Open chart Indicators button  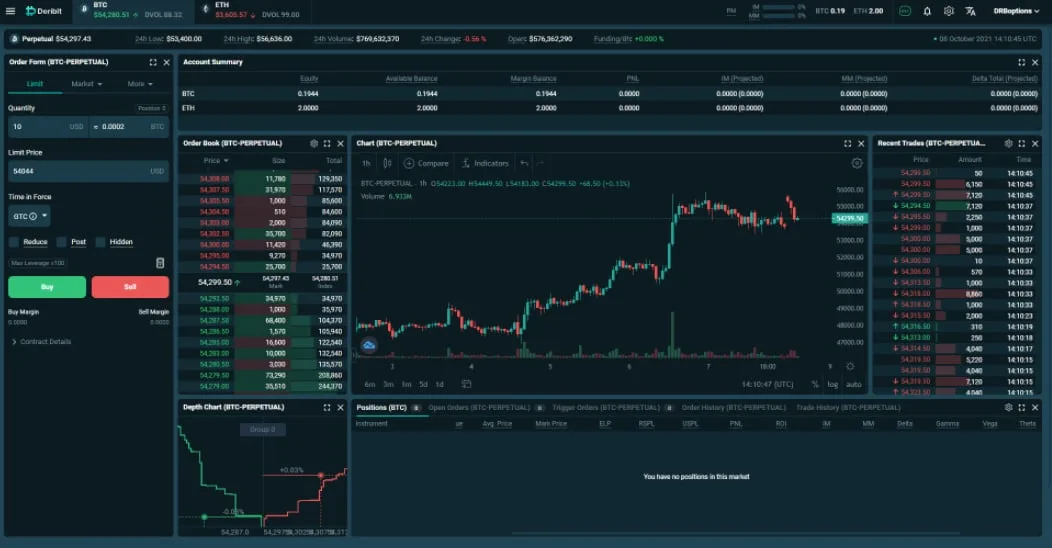(x=484, y=163)
